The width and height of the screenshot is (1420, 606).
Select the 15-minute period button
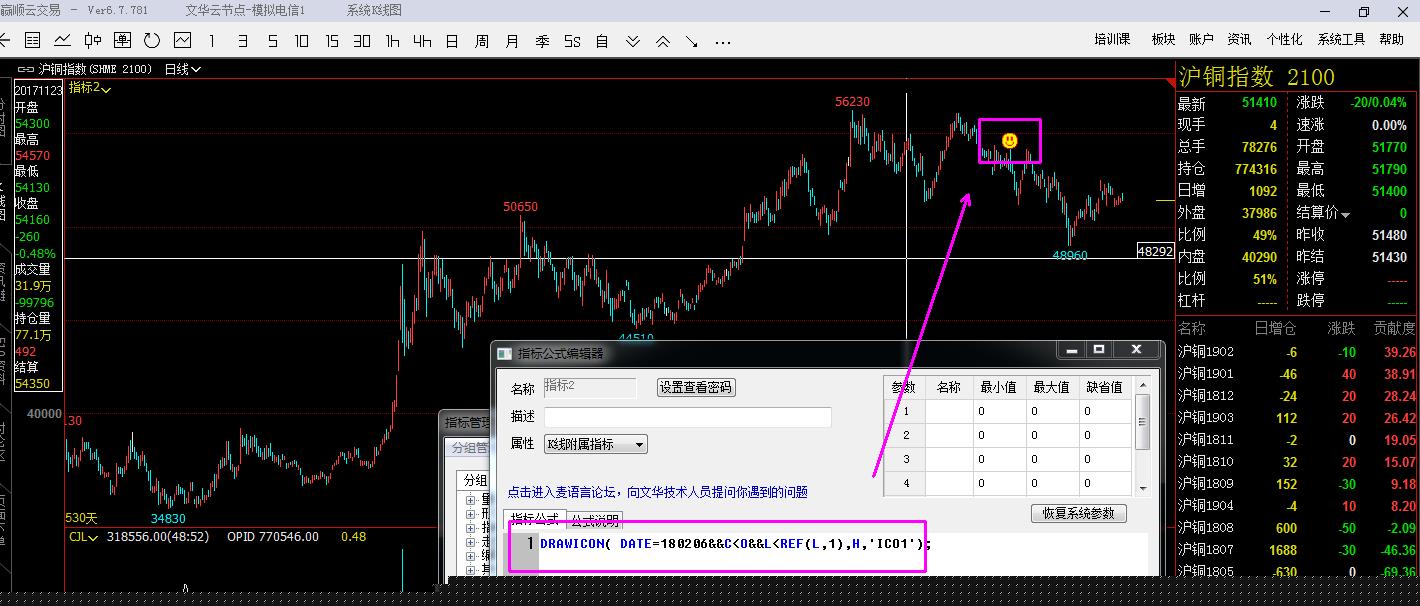[332, 41]
